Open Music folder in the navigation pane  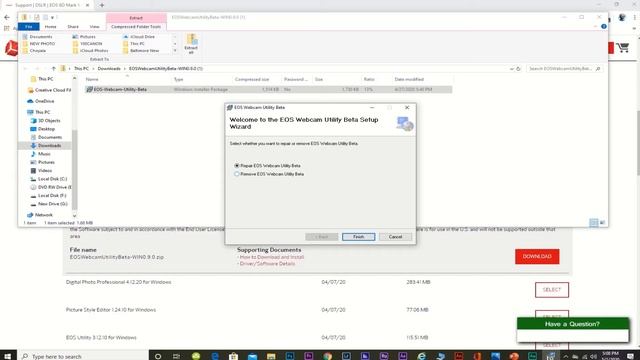[x=40, y=154]
